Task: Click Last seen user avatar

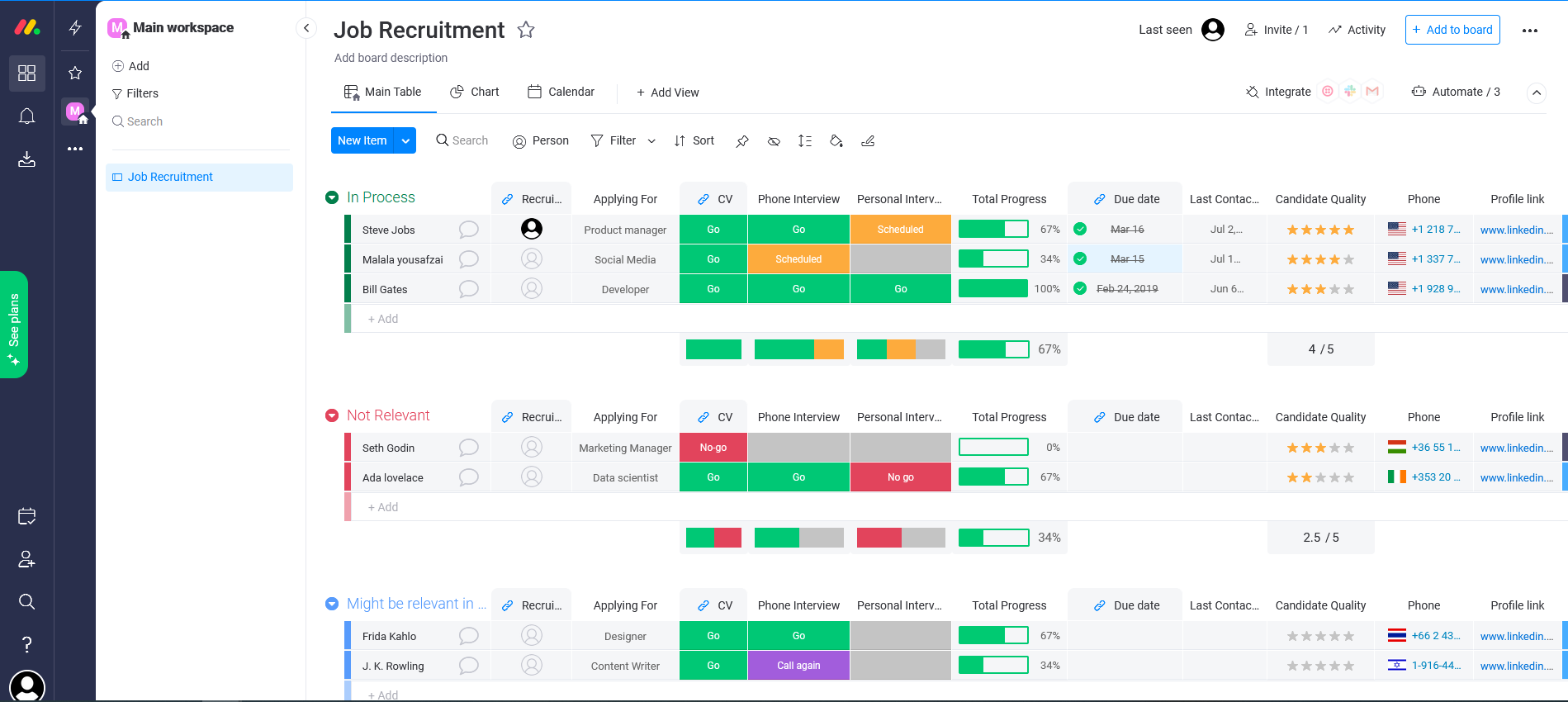Action: click(1213, 30)
